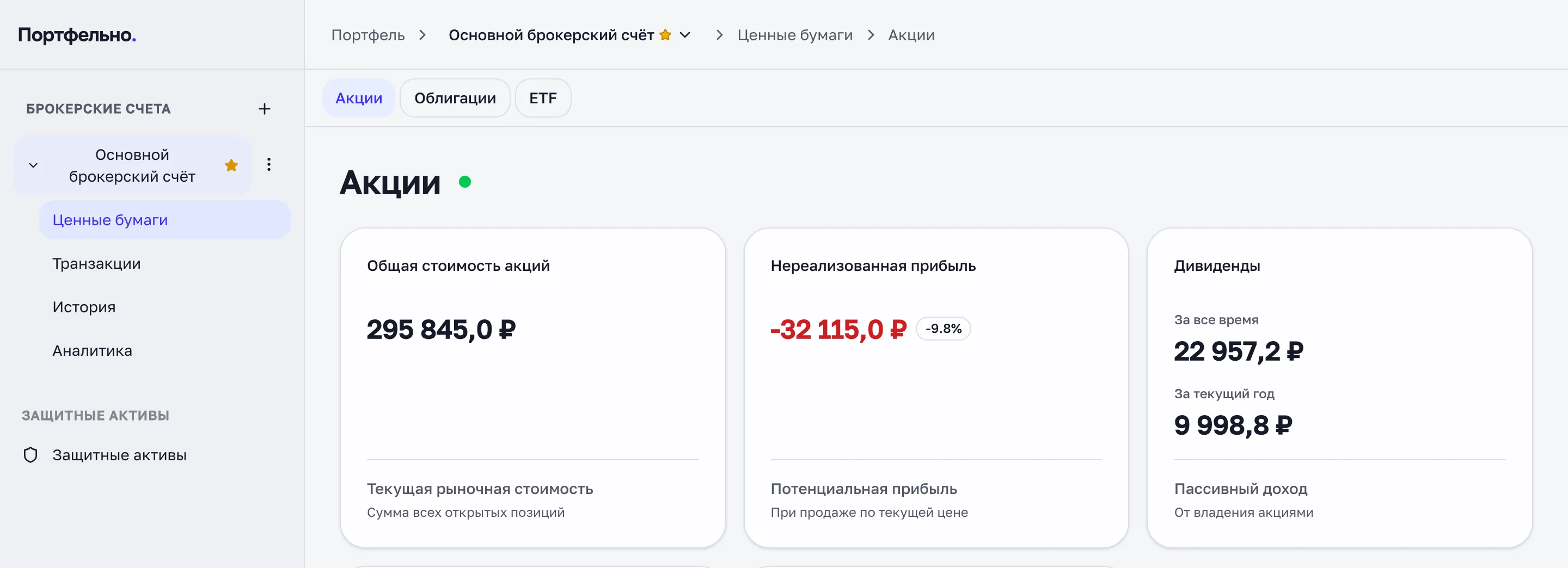This screenshot has width=1568, height=568.
Task: Click Акции breadcrumb item
Action: pyautogui.click(x=911, y=35)
